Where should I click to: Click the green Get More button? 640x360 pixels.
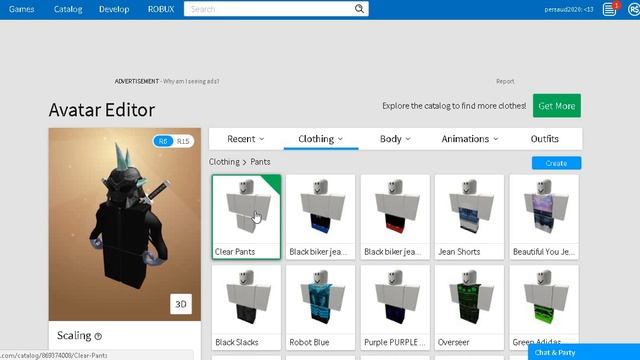pyautogui.click(x=557, y=106)
